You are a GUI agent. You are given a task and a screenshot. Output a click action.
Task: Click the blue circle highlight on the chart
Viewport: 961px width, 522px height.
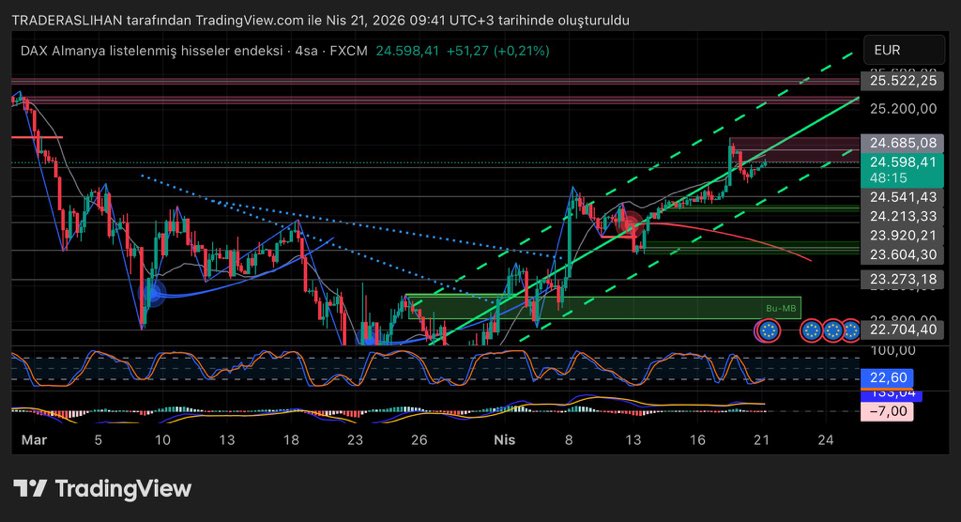tap(154, 292)
